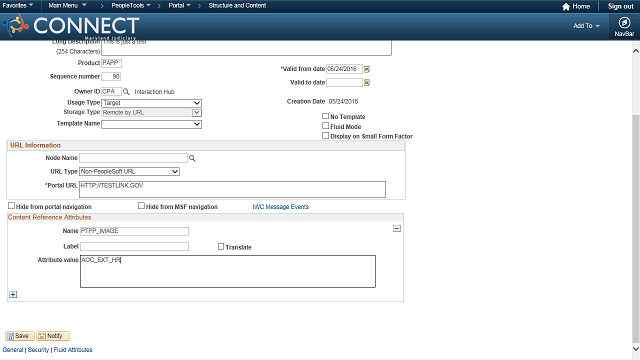The height and width of the screenshot is (360, 640).
Task: Toggle Hide from MSF navigation
Action: (141, 206)
